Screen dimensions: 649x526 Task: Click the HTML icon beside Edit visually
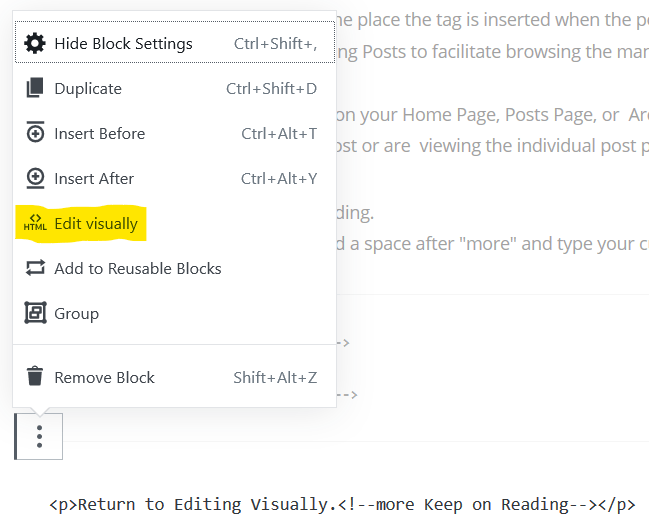[x=35, y=224]
